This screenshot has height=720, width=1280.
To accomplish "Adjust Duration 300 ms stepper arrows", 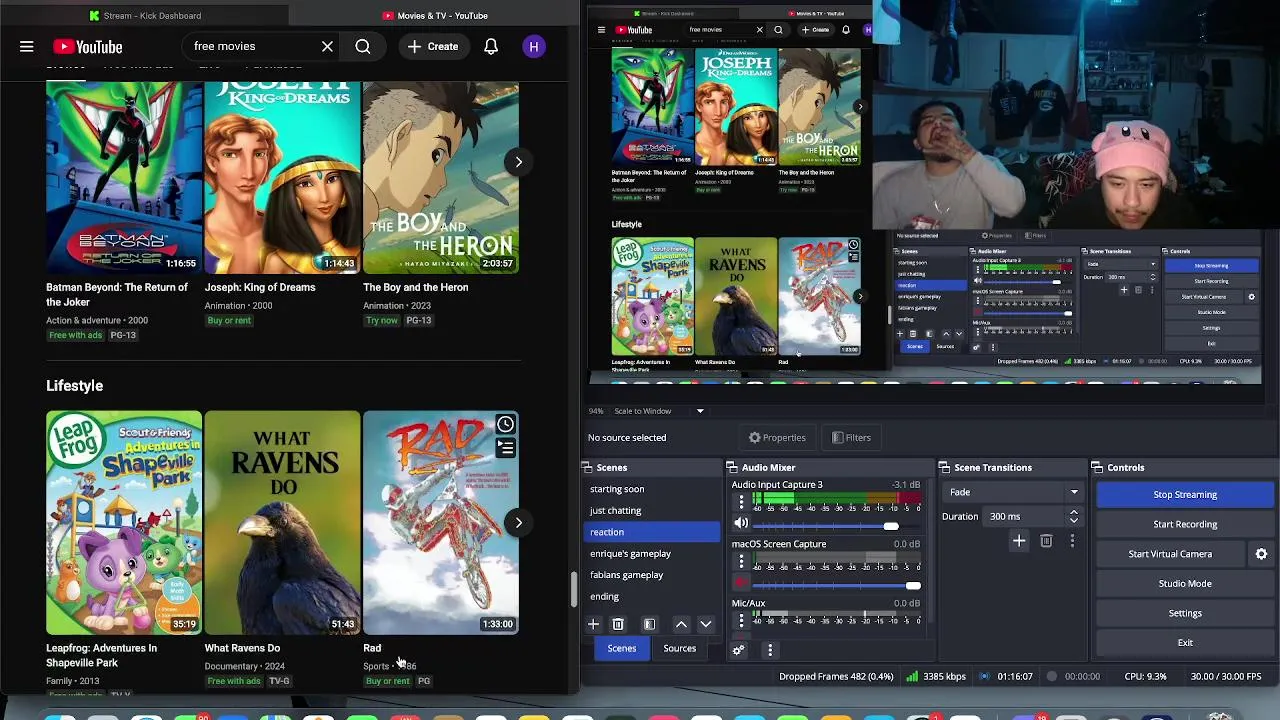I will pos(1073,516).
